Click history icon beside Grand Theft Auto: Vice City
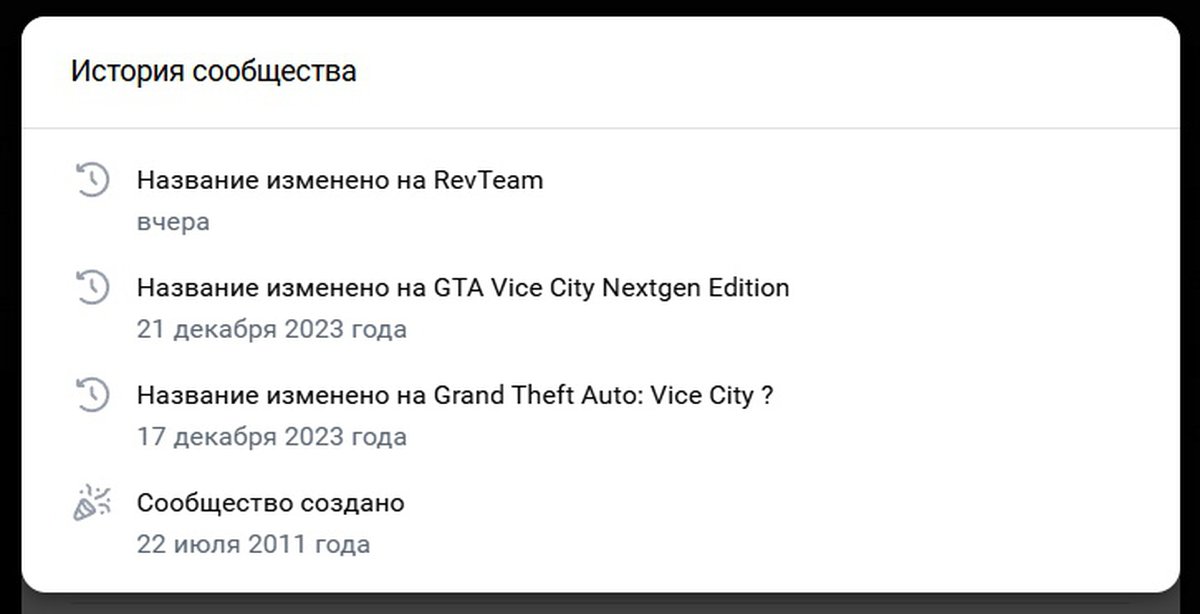 91,394
